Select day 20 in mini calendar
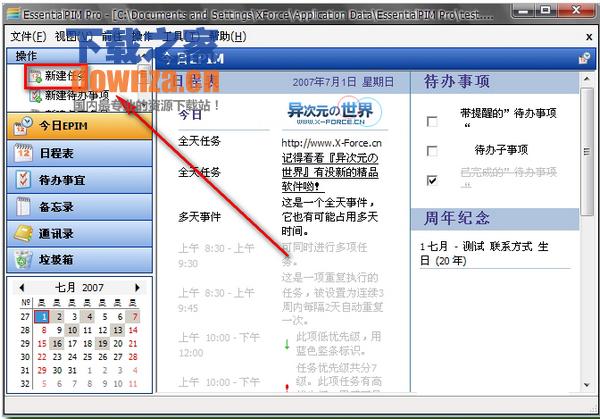The width and height of the screenshot is (600, 419). click(x=118, y=343)
